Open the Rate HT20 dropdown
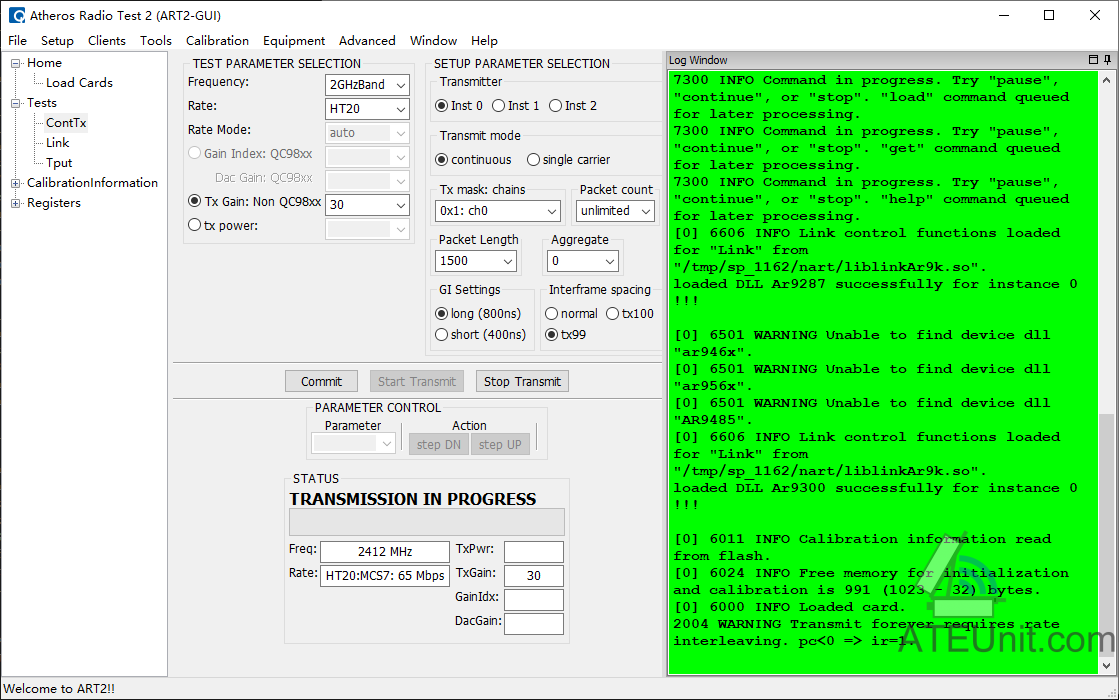1119x700 pixels. [x=367, y=109]
